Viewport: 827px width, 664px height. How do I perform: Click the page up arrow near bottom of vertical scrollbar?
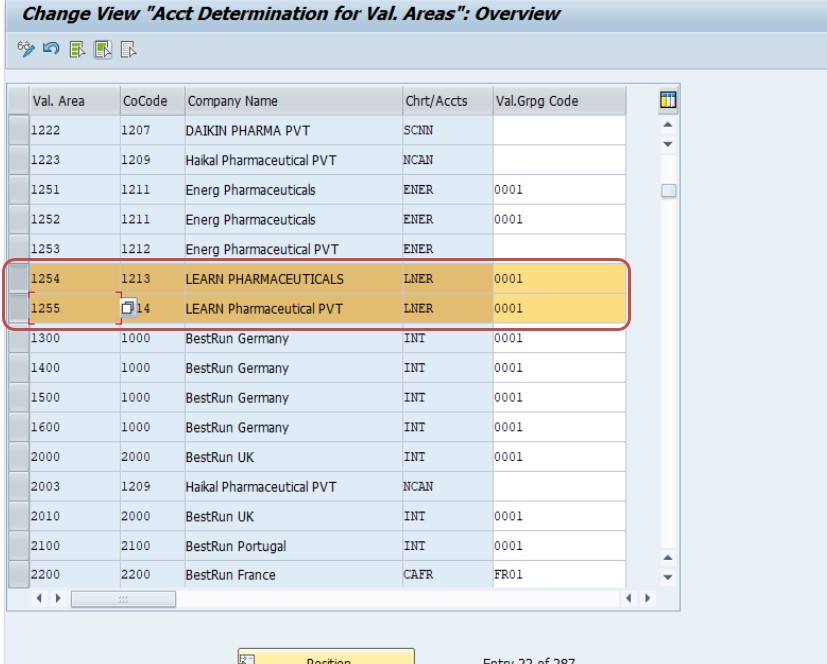point(668,557)
